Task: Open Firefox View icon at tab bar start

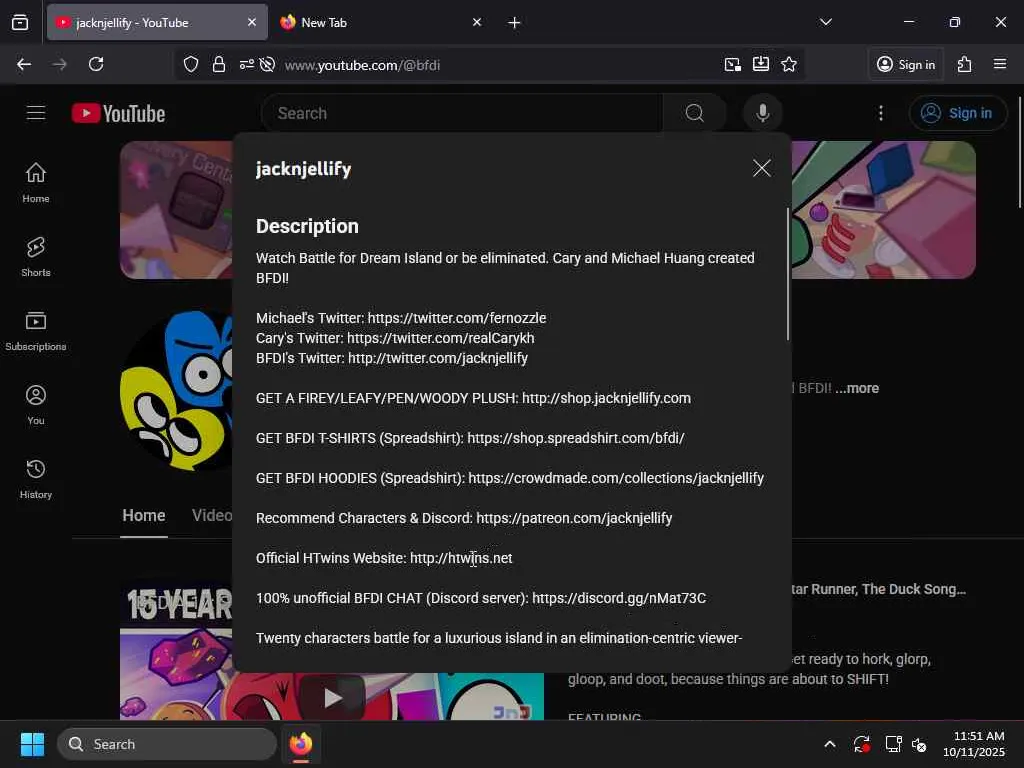Action: pos(20,22)
